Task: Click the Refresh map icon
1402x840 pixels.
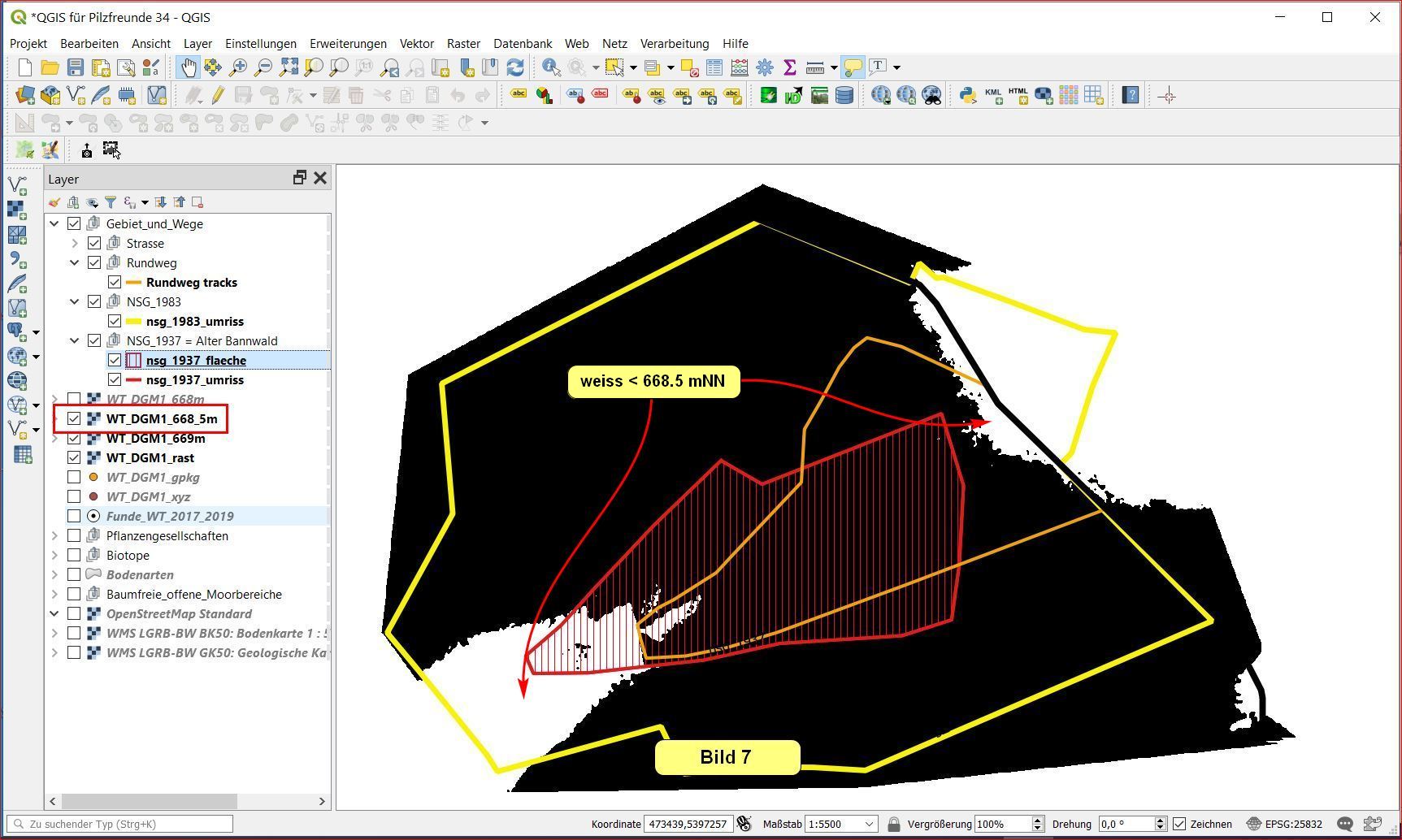Action: (515, 67)
